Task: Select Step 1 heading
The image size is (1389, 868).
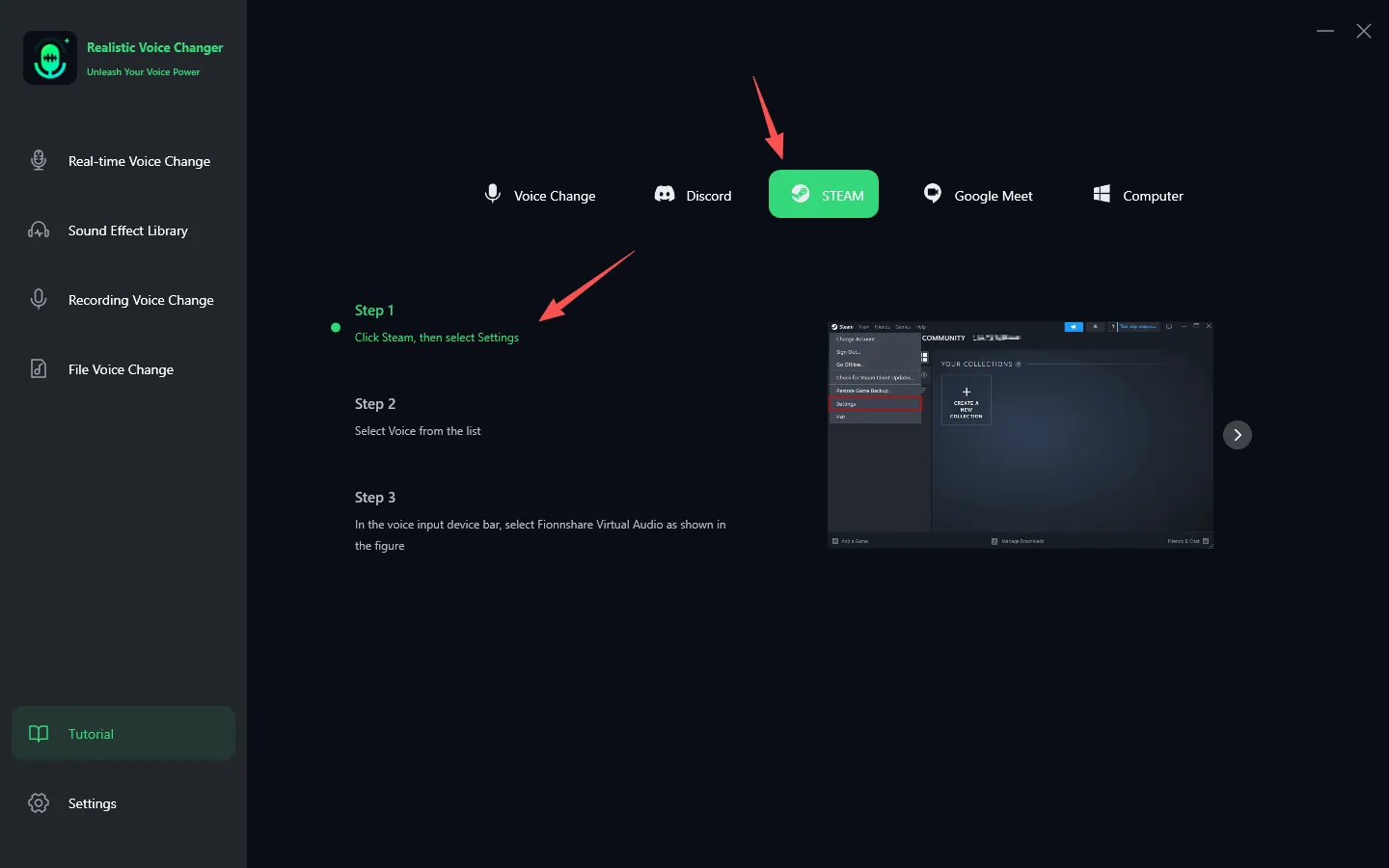Action: [374, 311]
